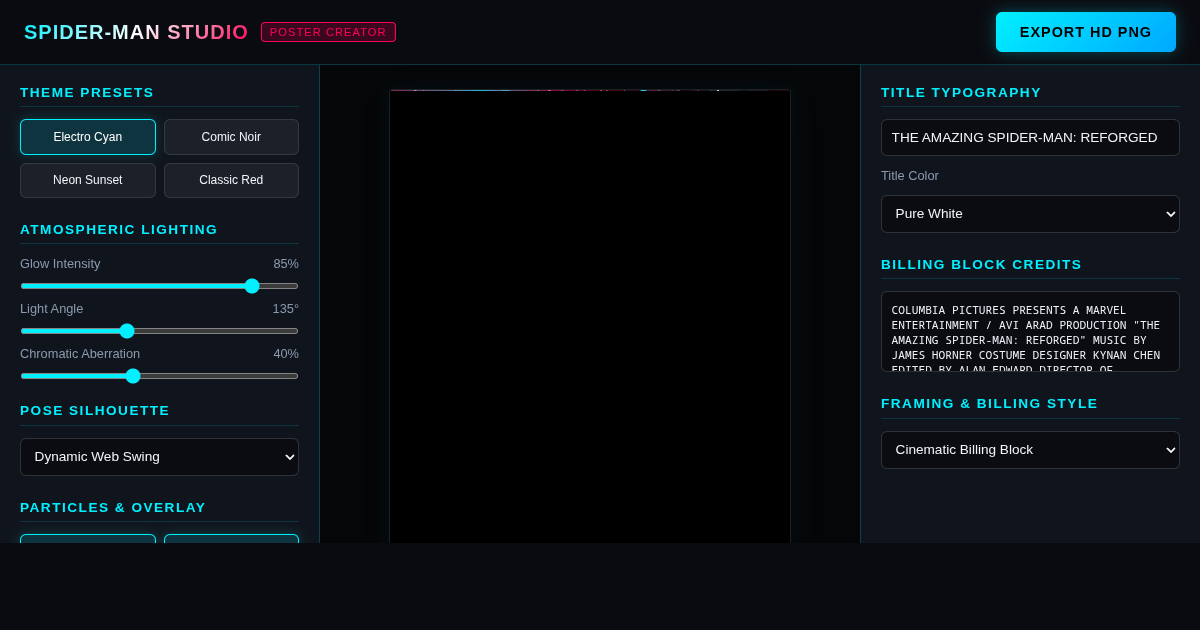The image size is (1200, 630).
Task: Click the black poster preview canvas
Action: pos(590,316)
